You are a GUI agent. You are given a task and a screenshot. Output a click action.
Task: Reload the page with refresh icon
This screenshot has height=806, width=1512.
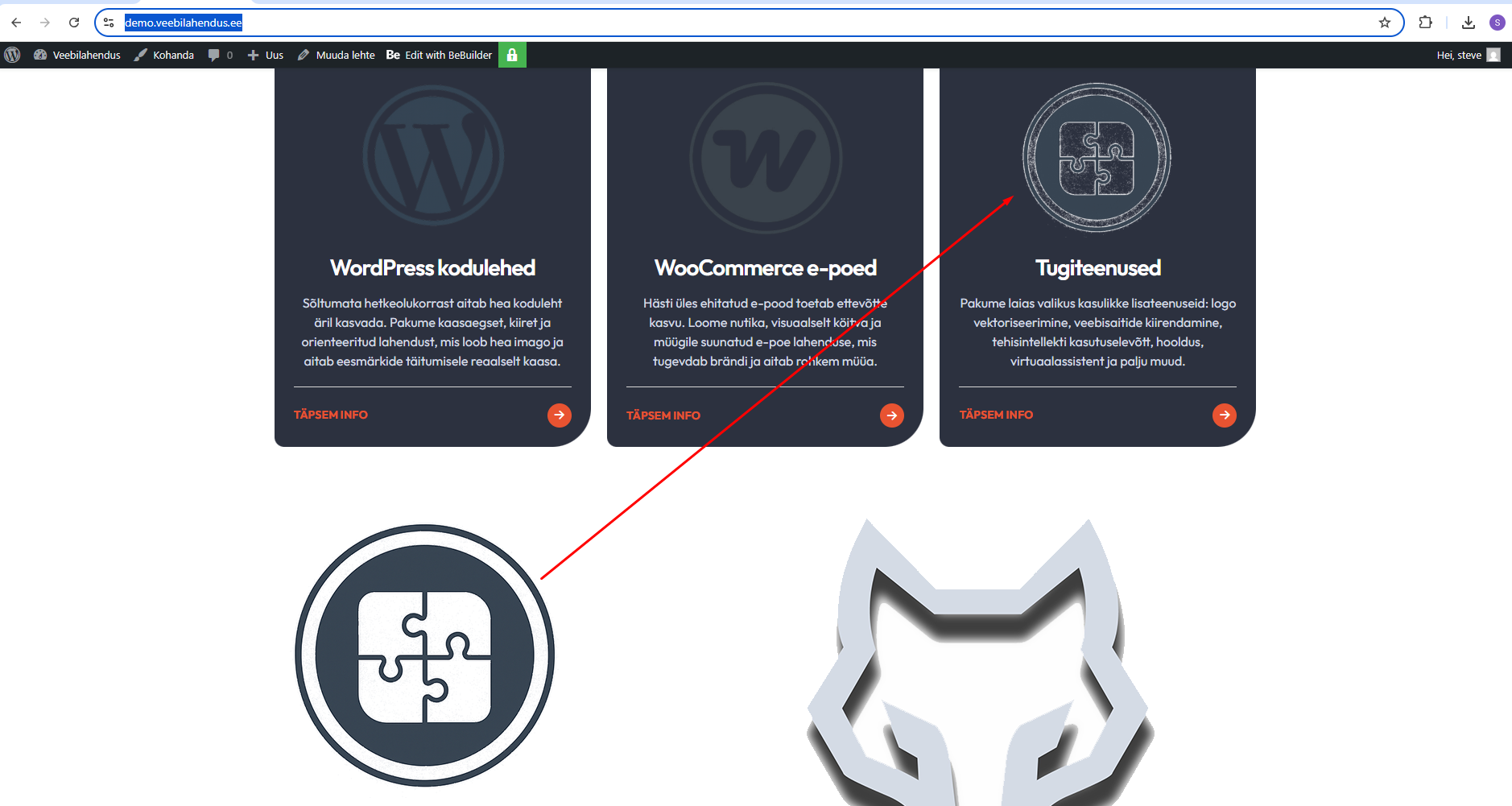[74, 23]
